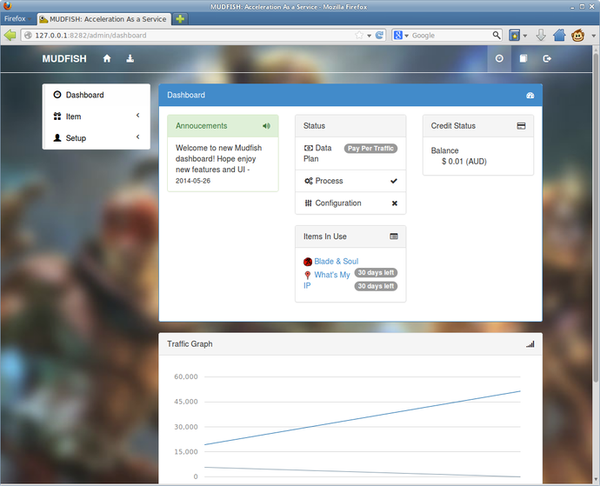Click the list icon in Items In Use header

(394, 236)
